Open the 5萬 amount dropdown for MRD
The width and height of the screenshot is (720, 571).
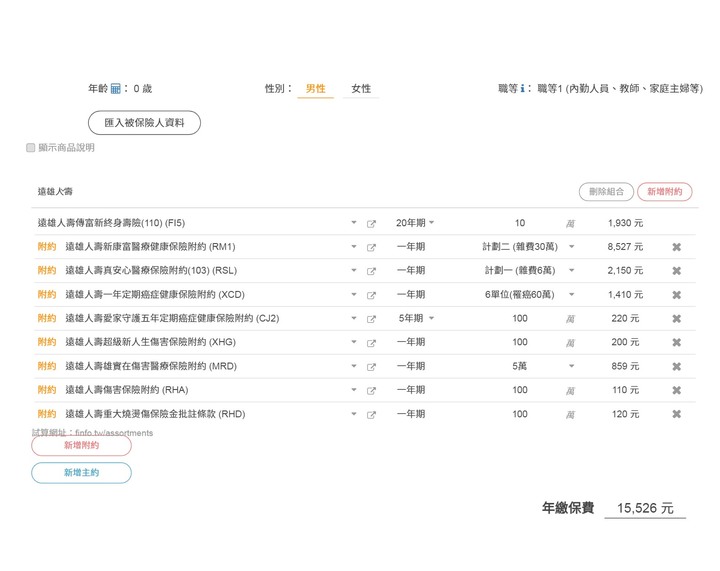pyautogui.click(x=543, y=366)
